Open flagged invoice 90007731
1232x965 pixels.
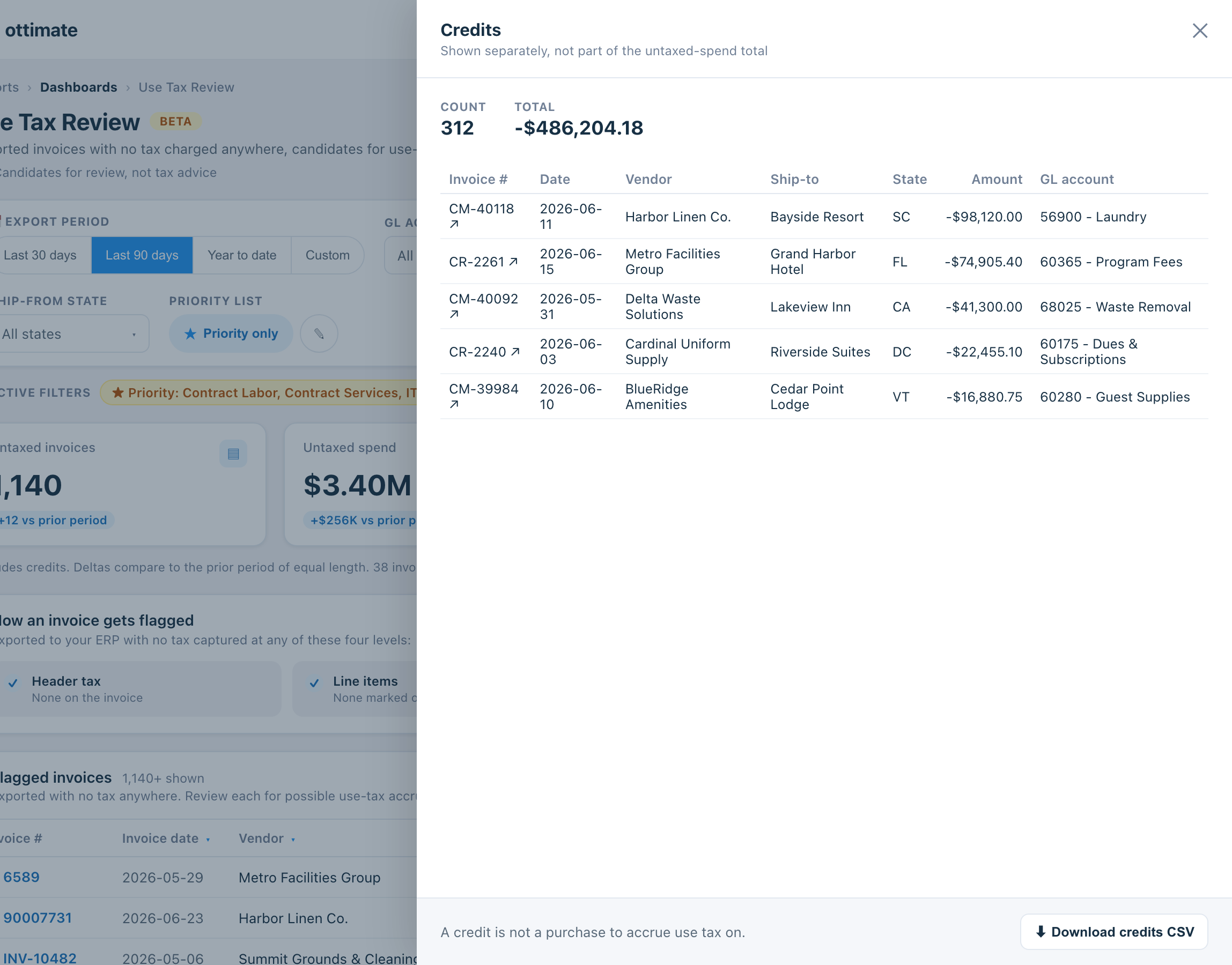point(38,918)
